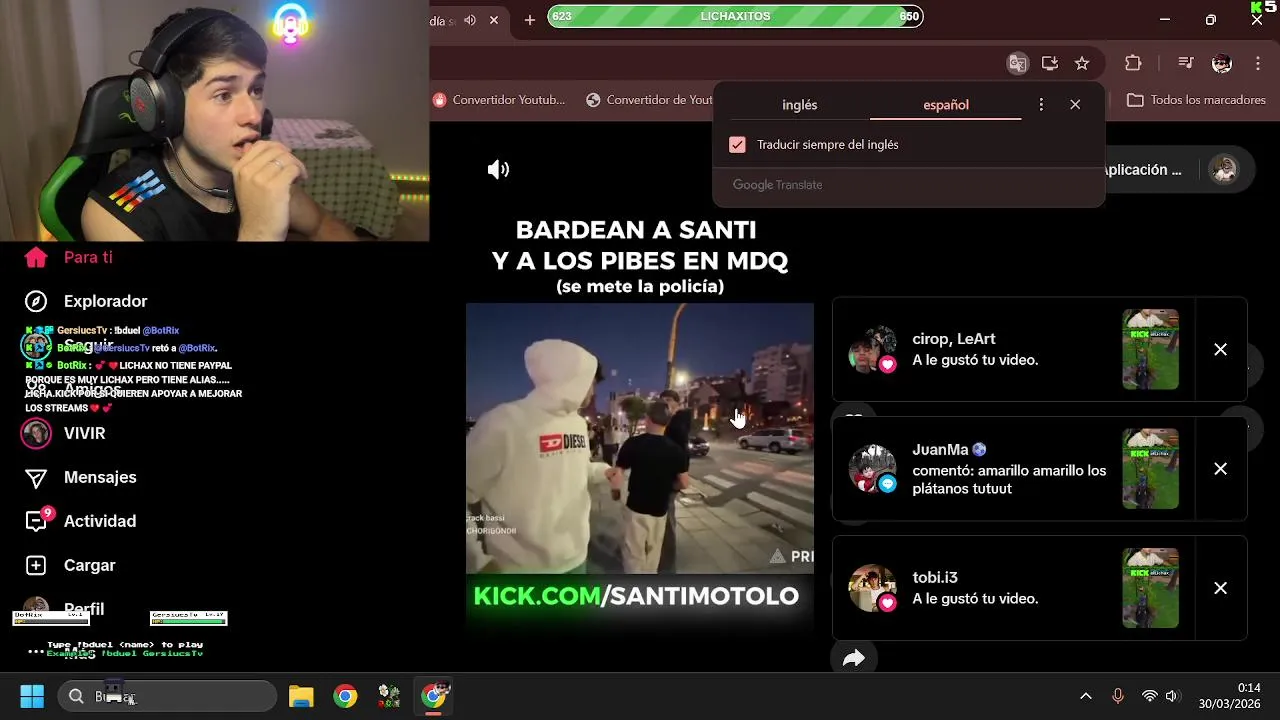This screenshot has height=720, width=1280.
Task: Open the pixel-character app on taskbar
Action: click(x=389, y=696)
